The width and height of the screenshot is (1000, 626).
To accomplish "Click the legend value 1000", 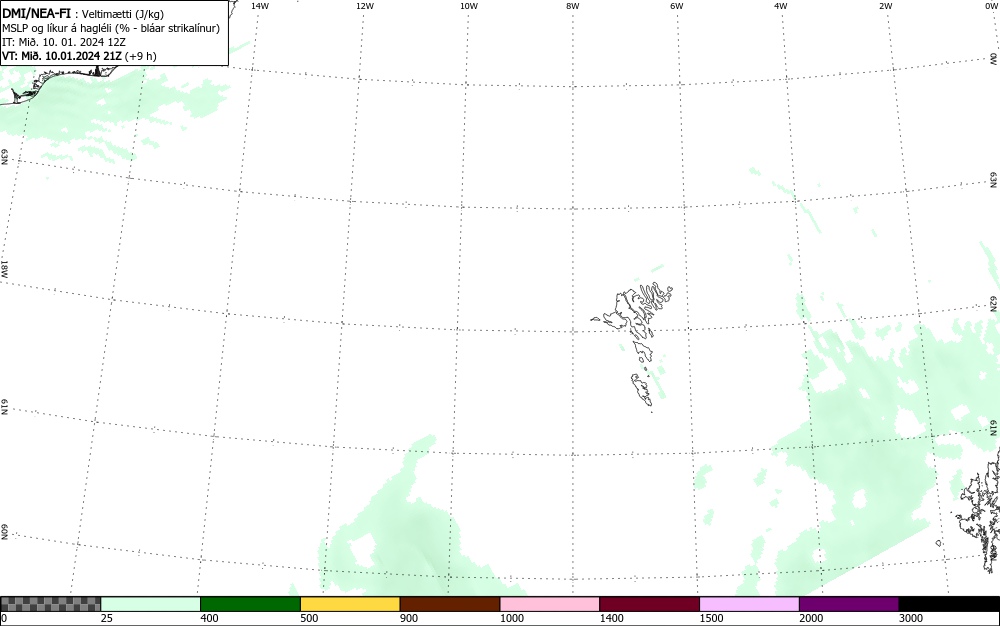I will tap(511, 618).
